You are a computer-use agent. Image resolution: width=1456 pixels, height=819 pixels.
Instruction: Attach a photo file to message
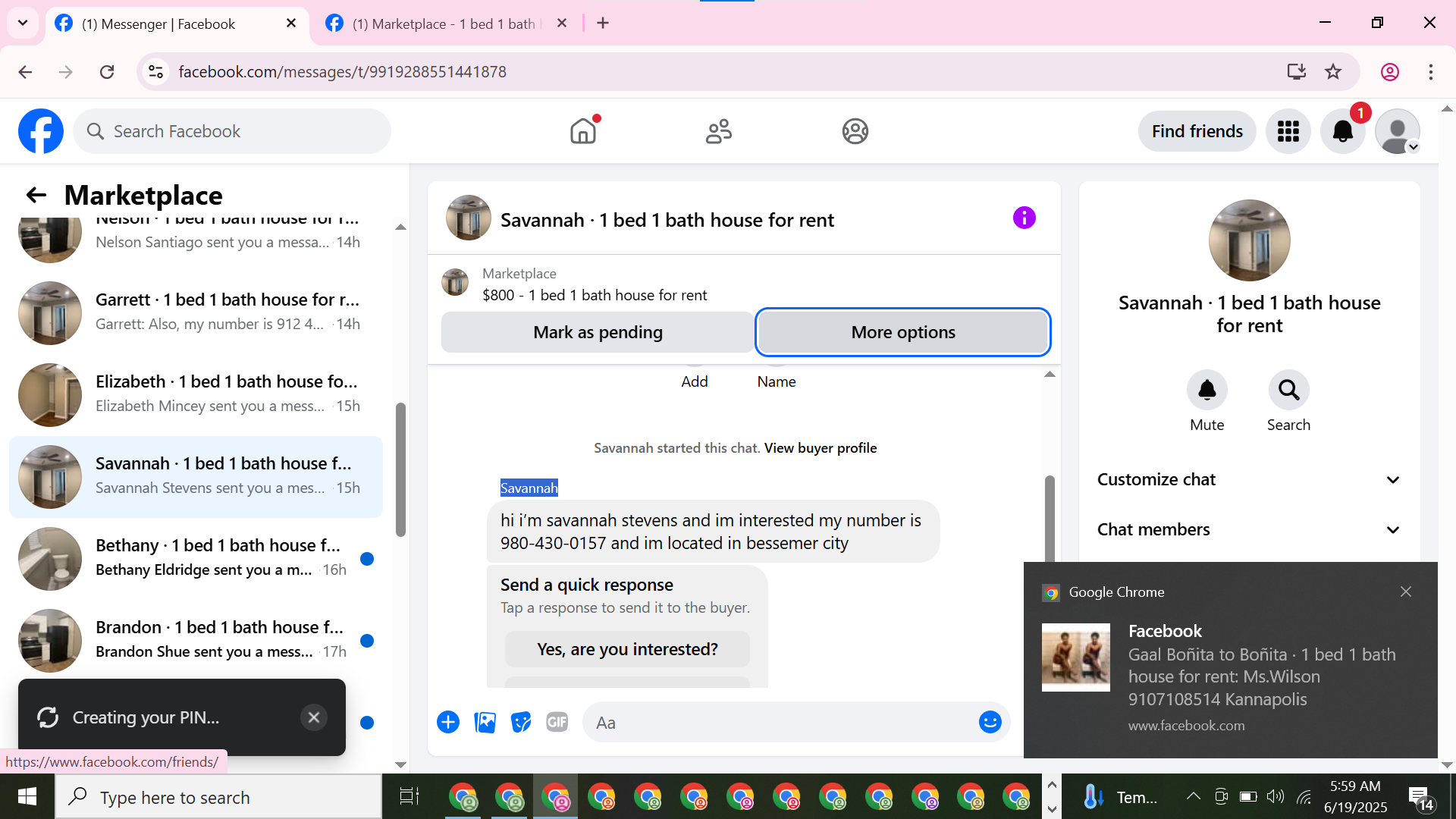coord(485,722)
